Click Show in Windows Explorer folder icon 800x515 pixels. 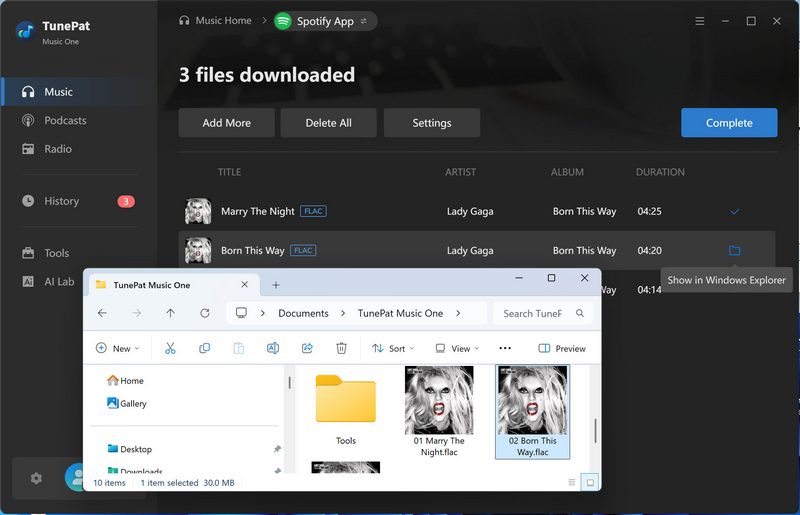[x=734, y=250]
